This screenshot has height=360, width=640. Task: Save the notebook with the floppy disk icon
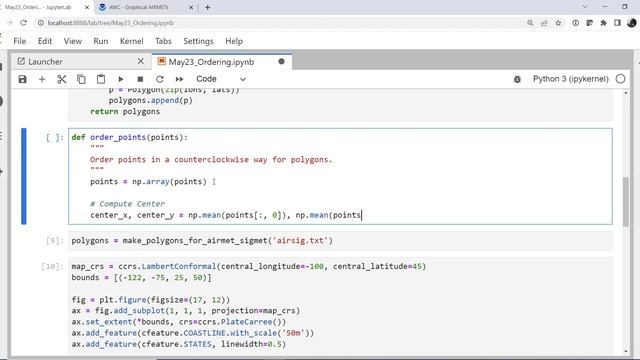[22, 79]
